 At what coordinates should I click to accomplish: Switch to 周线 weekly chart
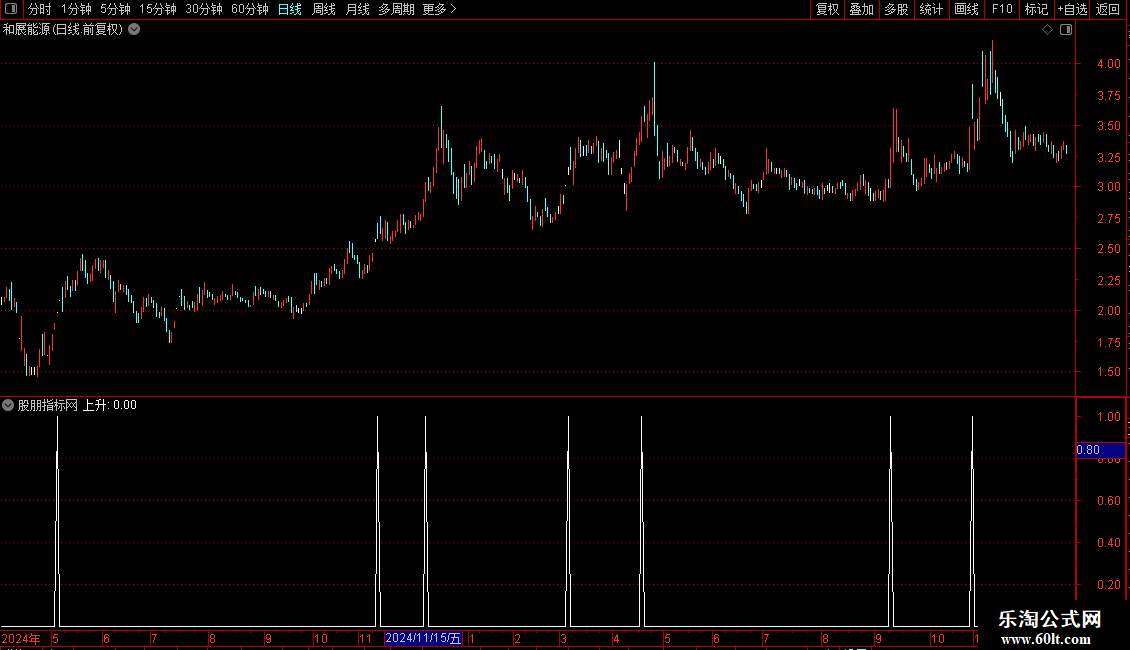[324, 9]
